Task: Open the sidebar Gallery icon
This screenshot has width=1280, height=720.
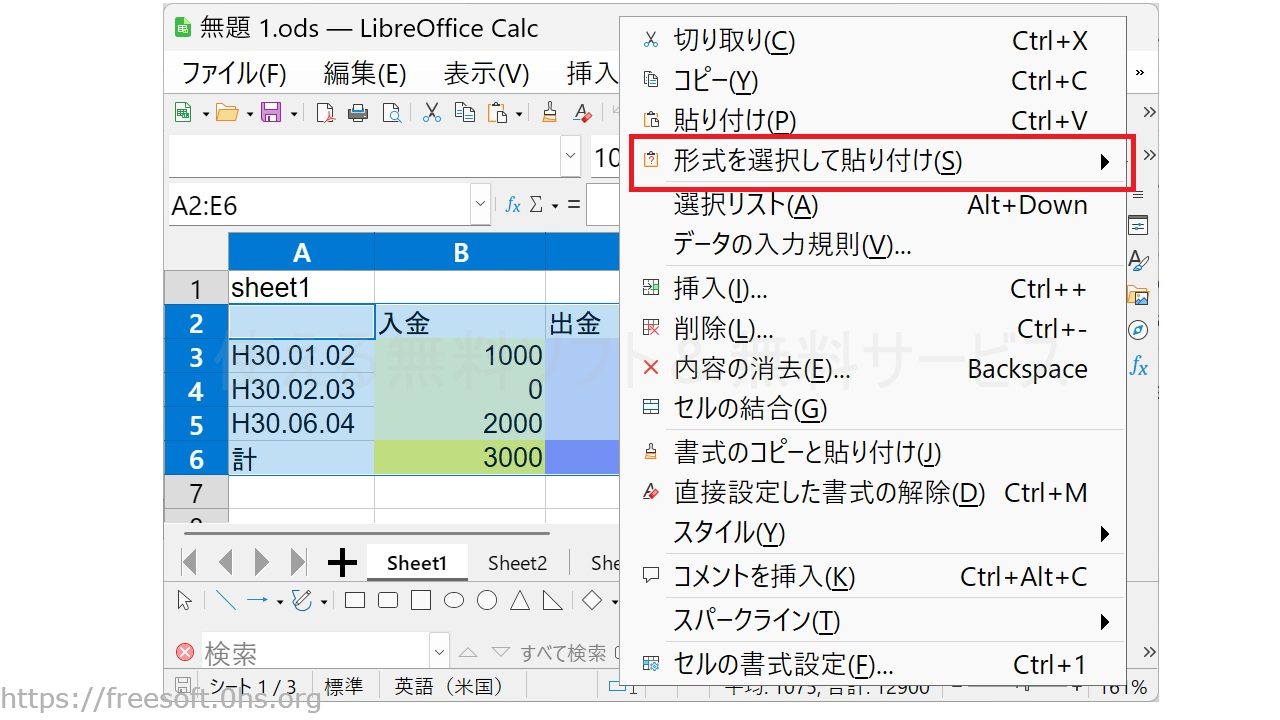Action: (1138, 295)
